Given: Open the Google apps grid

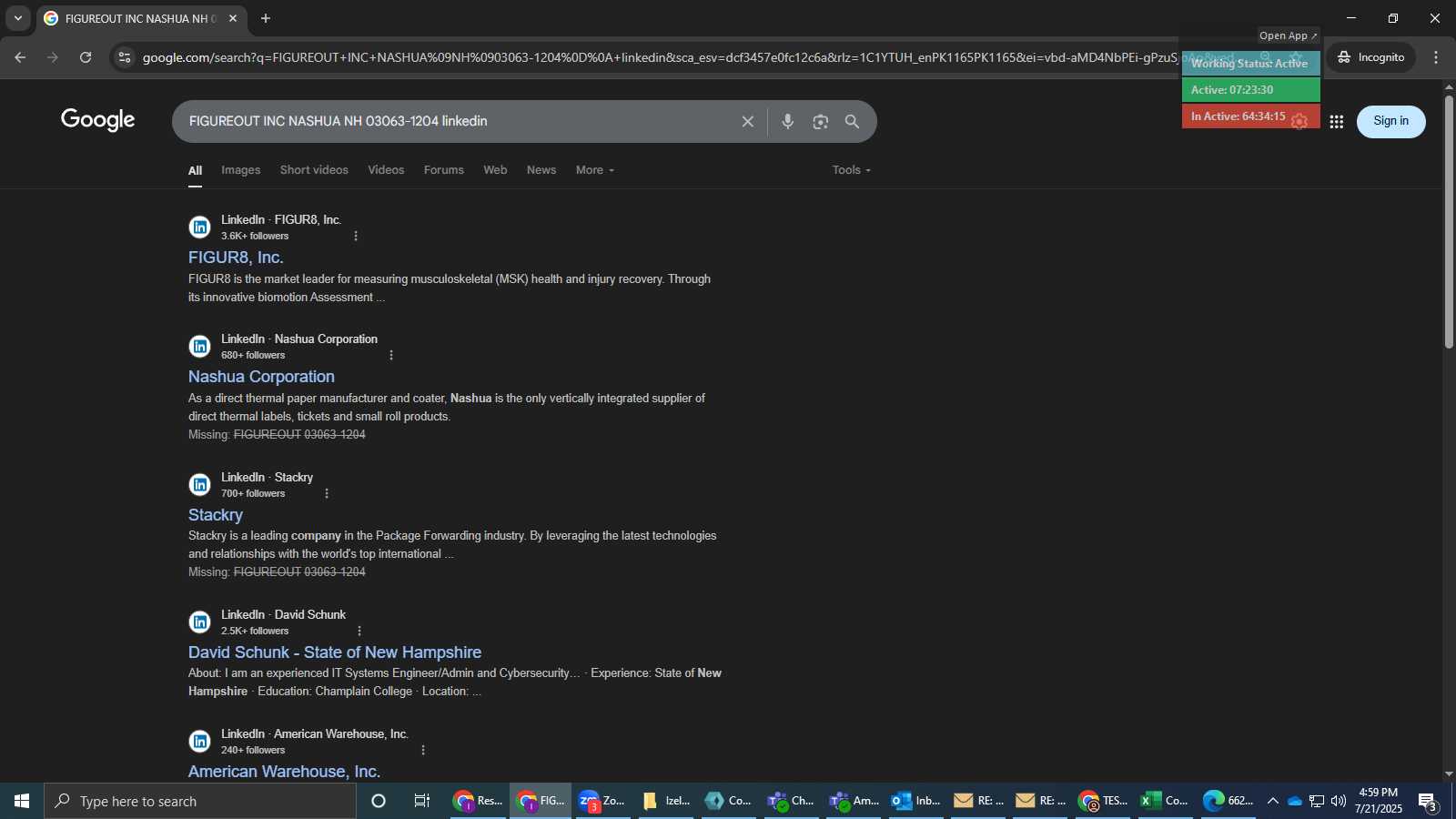Looking at the screenshot, I should pyautogui.click(x=1336, y=121).
